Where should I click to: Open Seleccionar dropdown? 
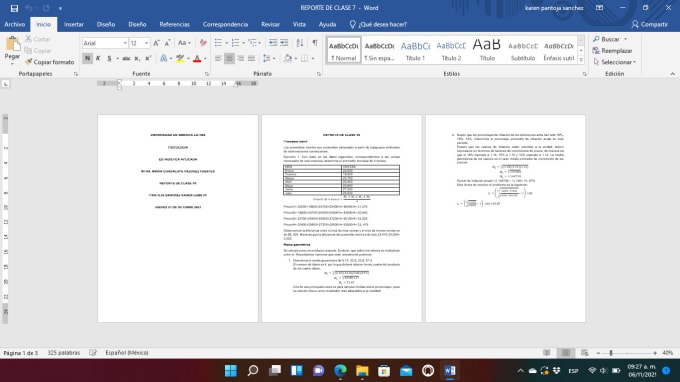pos(615,62)
